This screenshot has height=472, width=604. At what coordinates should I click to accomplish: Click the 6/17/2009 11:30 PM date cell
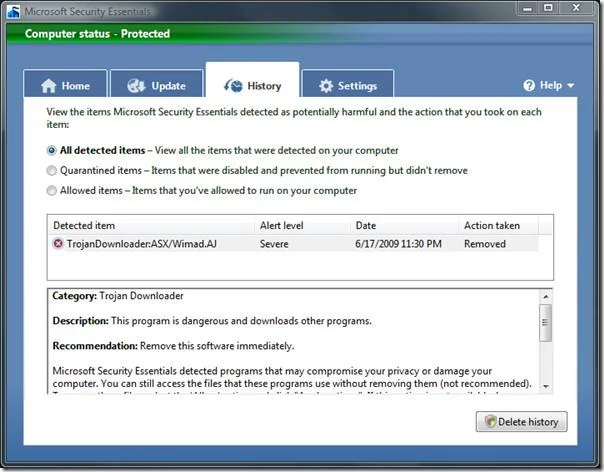coord(398,244)
